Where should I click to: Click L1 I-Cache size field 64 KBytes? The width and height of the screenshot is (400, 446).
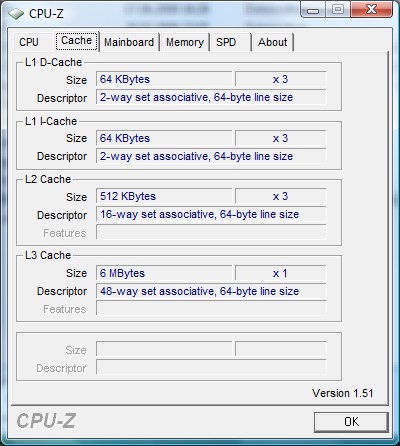[x=164, y=138]
